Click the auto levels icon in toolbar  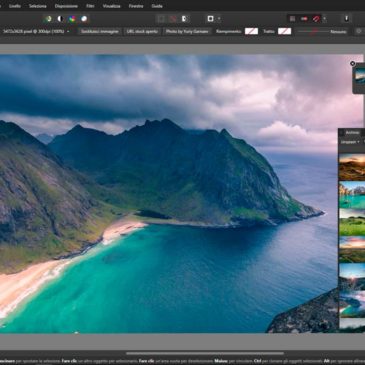pyautogui.click(x=49, y=19)
